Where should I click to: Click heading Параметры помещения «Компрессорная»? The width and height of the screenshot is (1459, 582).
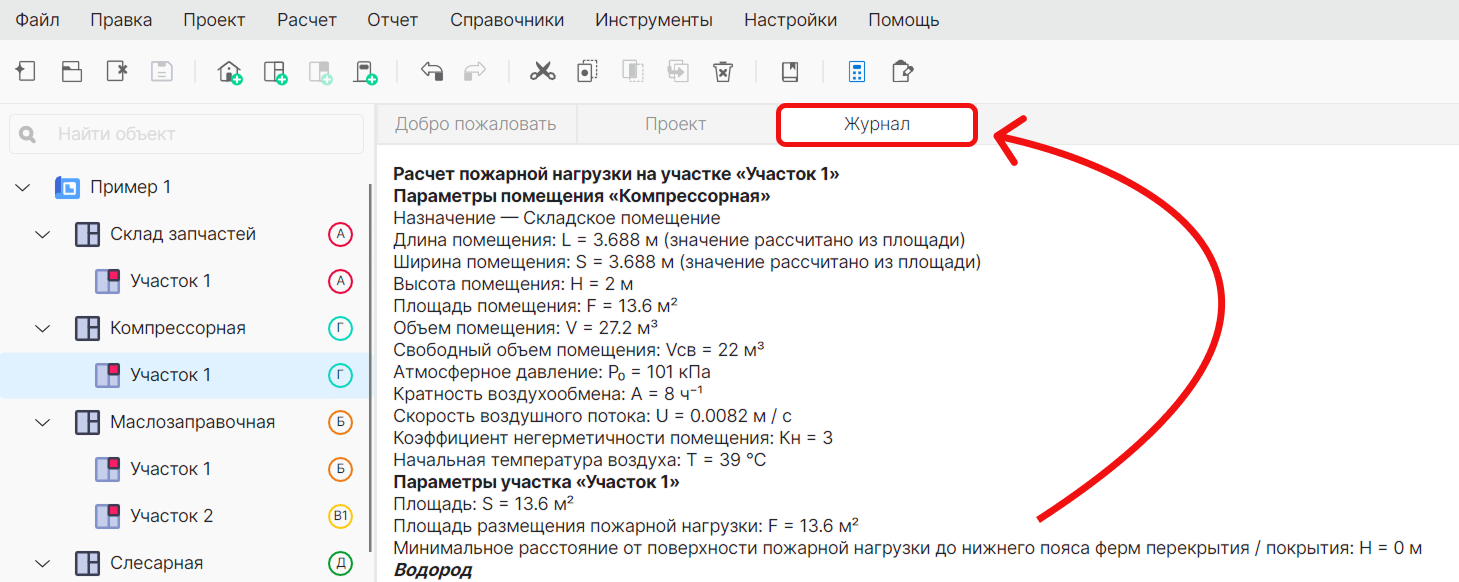[582, 196]
